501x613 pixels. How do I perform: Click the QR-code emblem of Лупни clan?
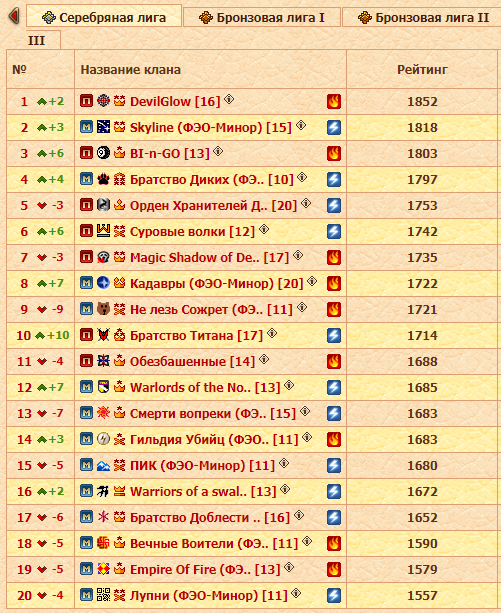(x=103, y=595)
